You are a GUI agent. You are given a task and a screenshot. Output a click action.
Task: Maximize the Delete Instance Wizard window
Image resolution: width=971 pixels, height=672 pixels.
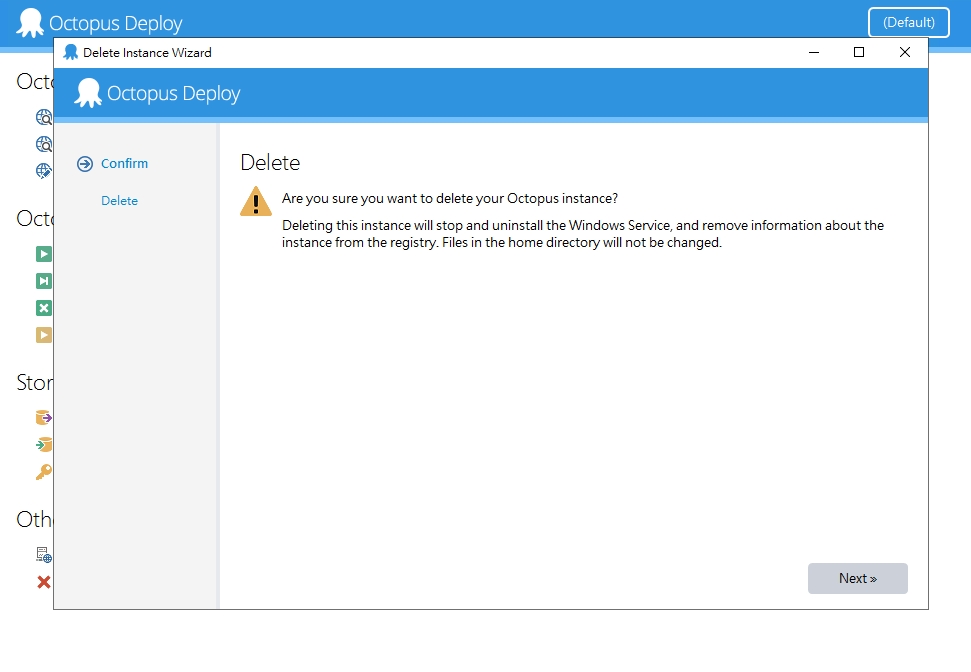pos(859,53)
